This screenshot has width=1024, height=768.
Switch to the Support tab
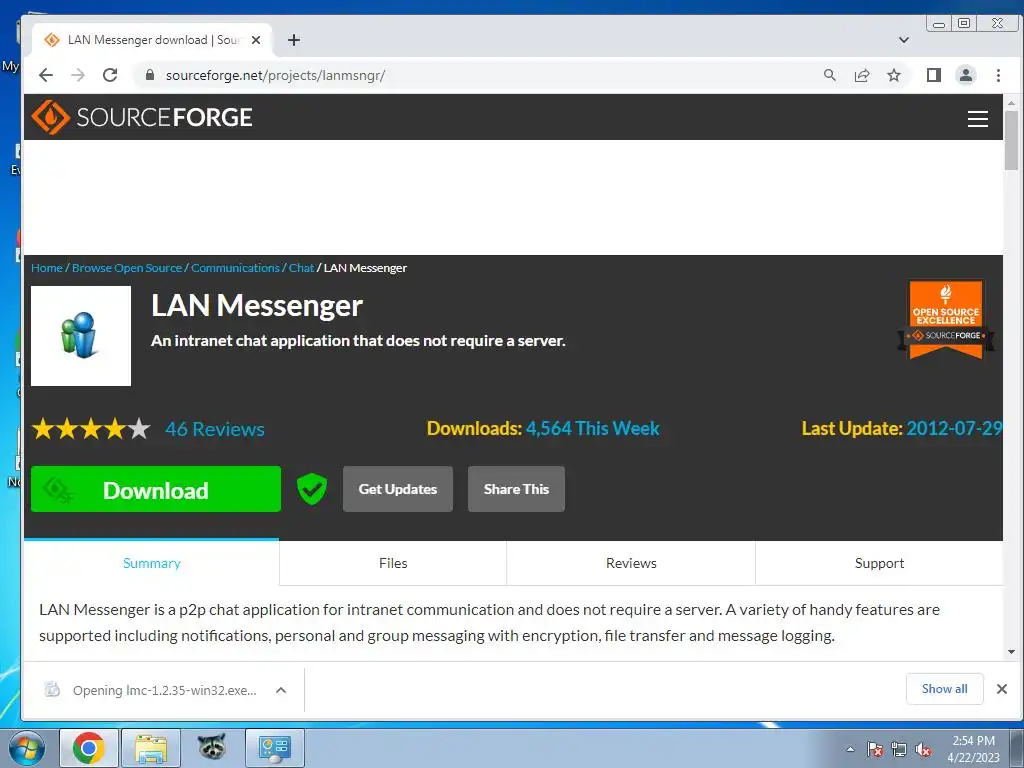[880, 563]
